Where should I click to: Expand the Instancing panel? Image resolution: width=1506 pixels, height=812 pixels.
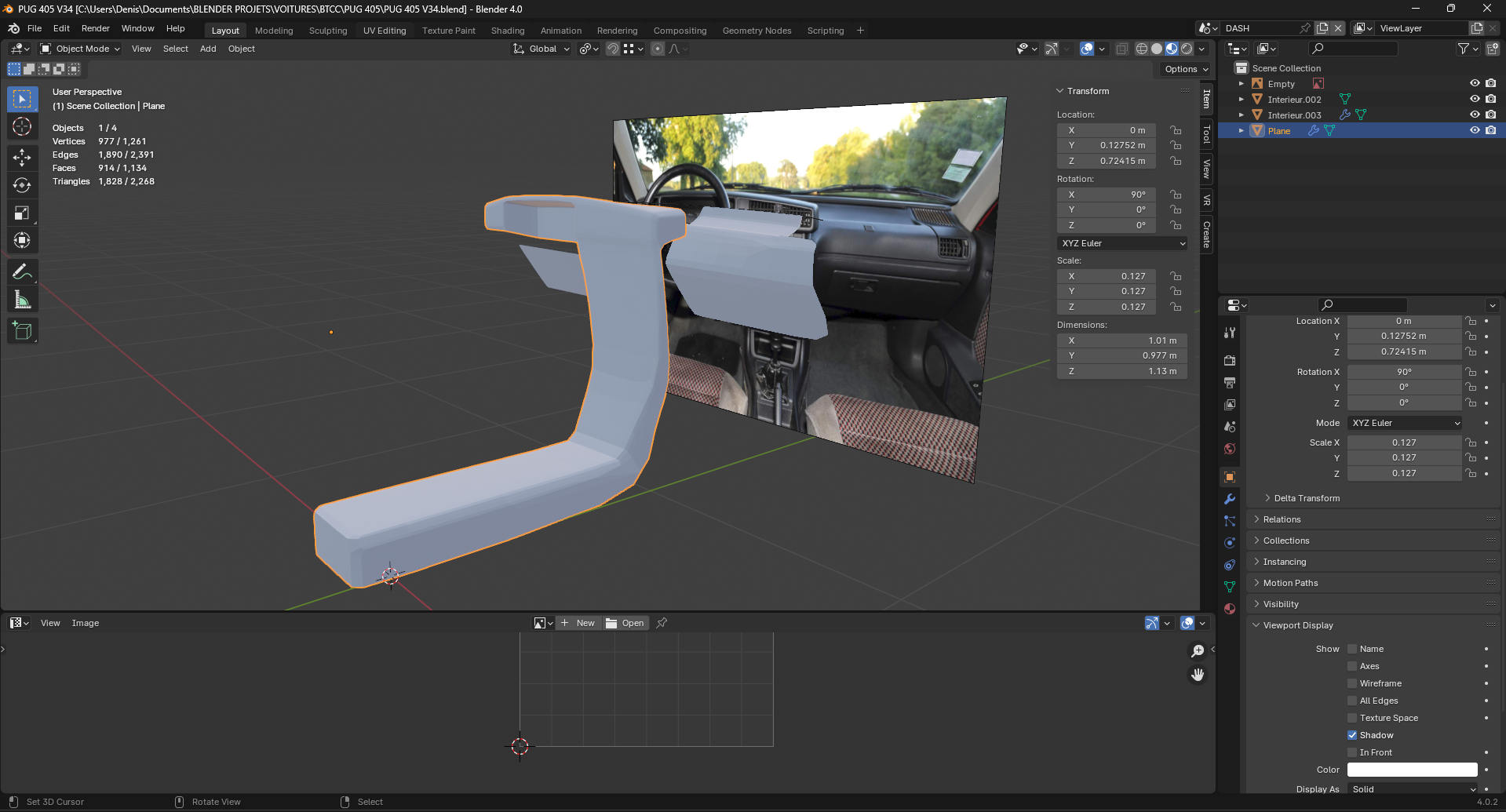1285,562
